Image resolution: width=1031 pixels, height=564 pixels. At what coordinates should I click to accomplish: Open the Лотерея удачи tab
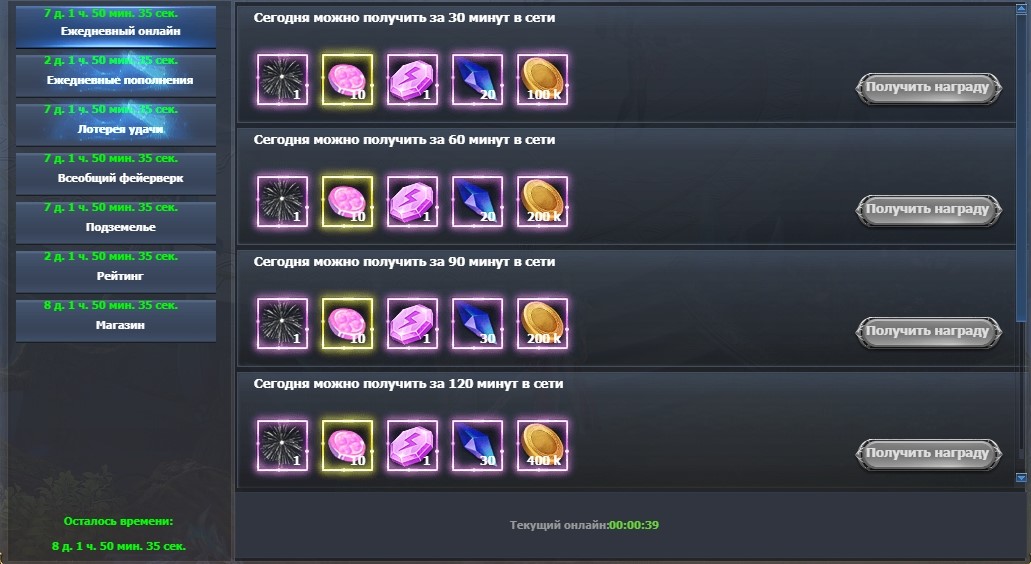click(116, 125)
